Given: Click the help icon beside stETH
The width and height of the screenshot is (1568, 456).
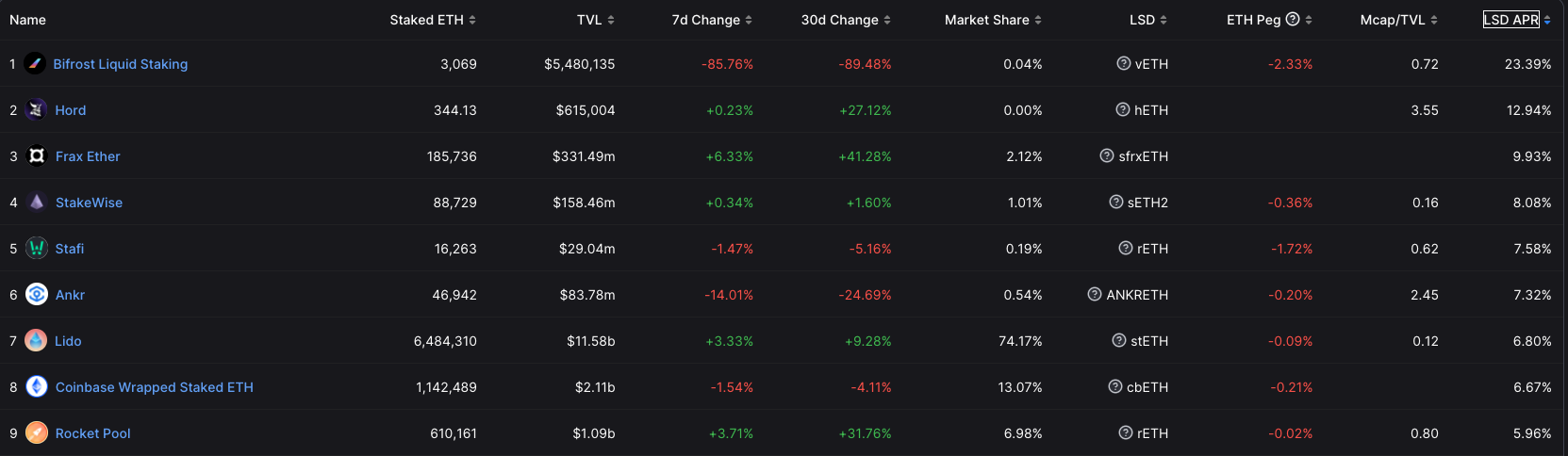Looking at the screenshot, I should coord(1119,341).
